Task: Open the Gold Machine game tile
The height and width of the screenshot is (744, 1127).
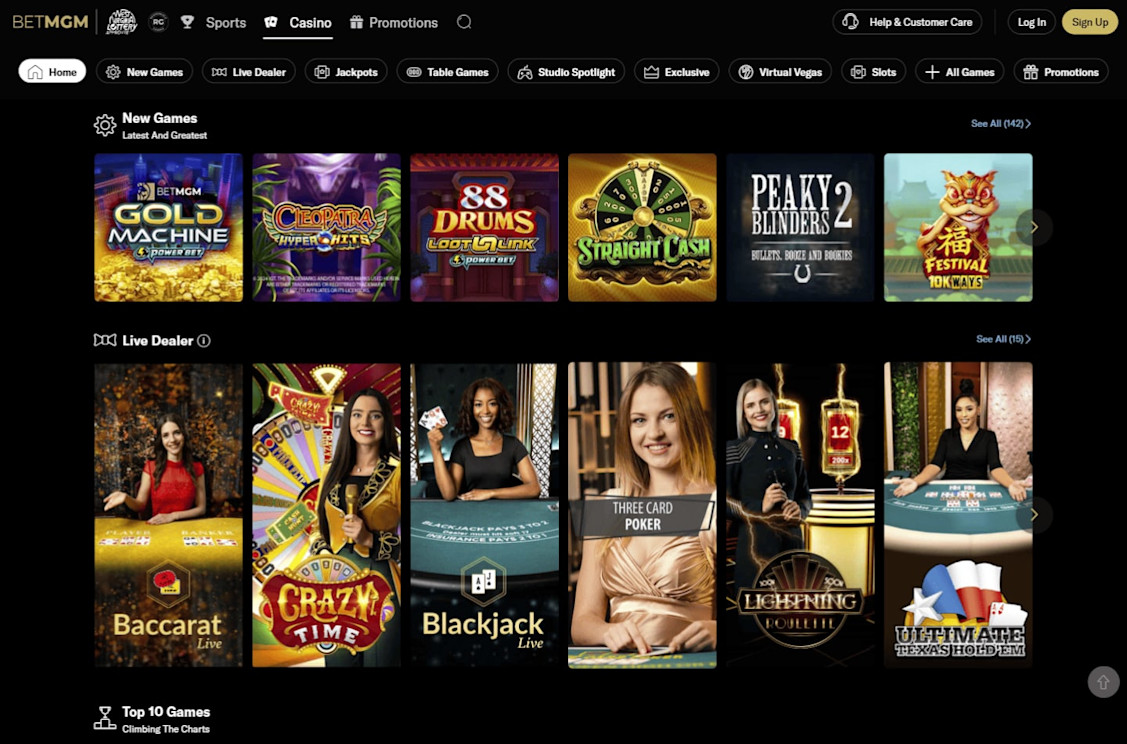Action: click(x=168, y=227)
